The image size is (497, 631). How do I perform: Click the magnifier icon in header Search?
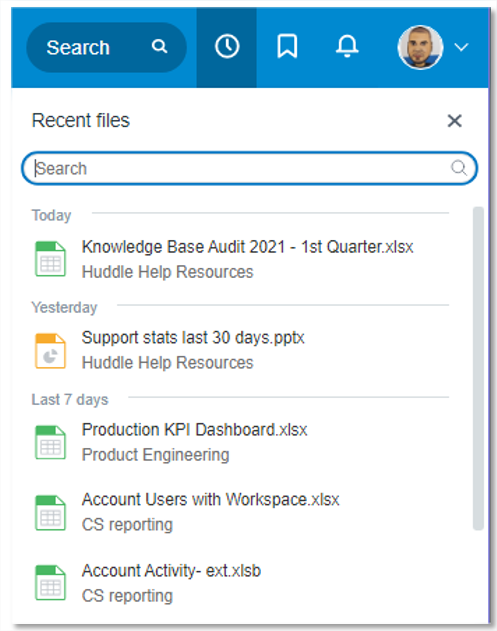(x=159, y=47)
